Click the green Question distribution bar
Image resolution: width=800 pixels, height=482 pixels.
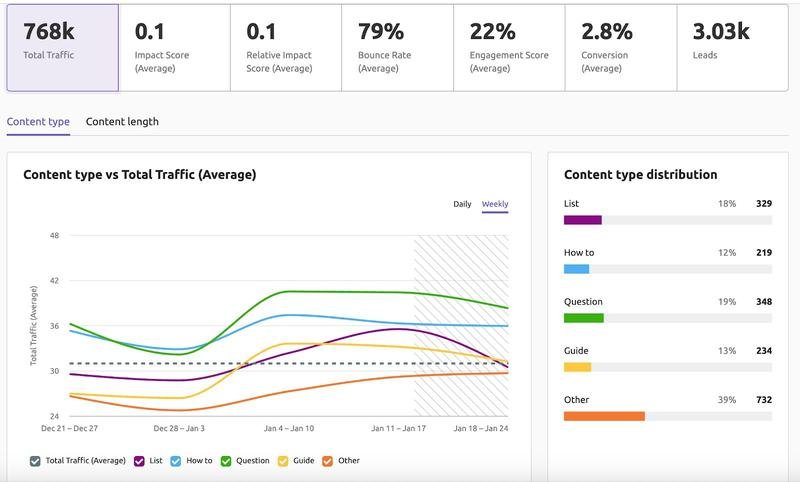coord(583,318)
